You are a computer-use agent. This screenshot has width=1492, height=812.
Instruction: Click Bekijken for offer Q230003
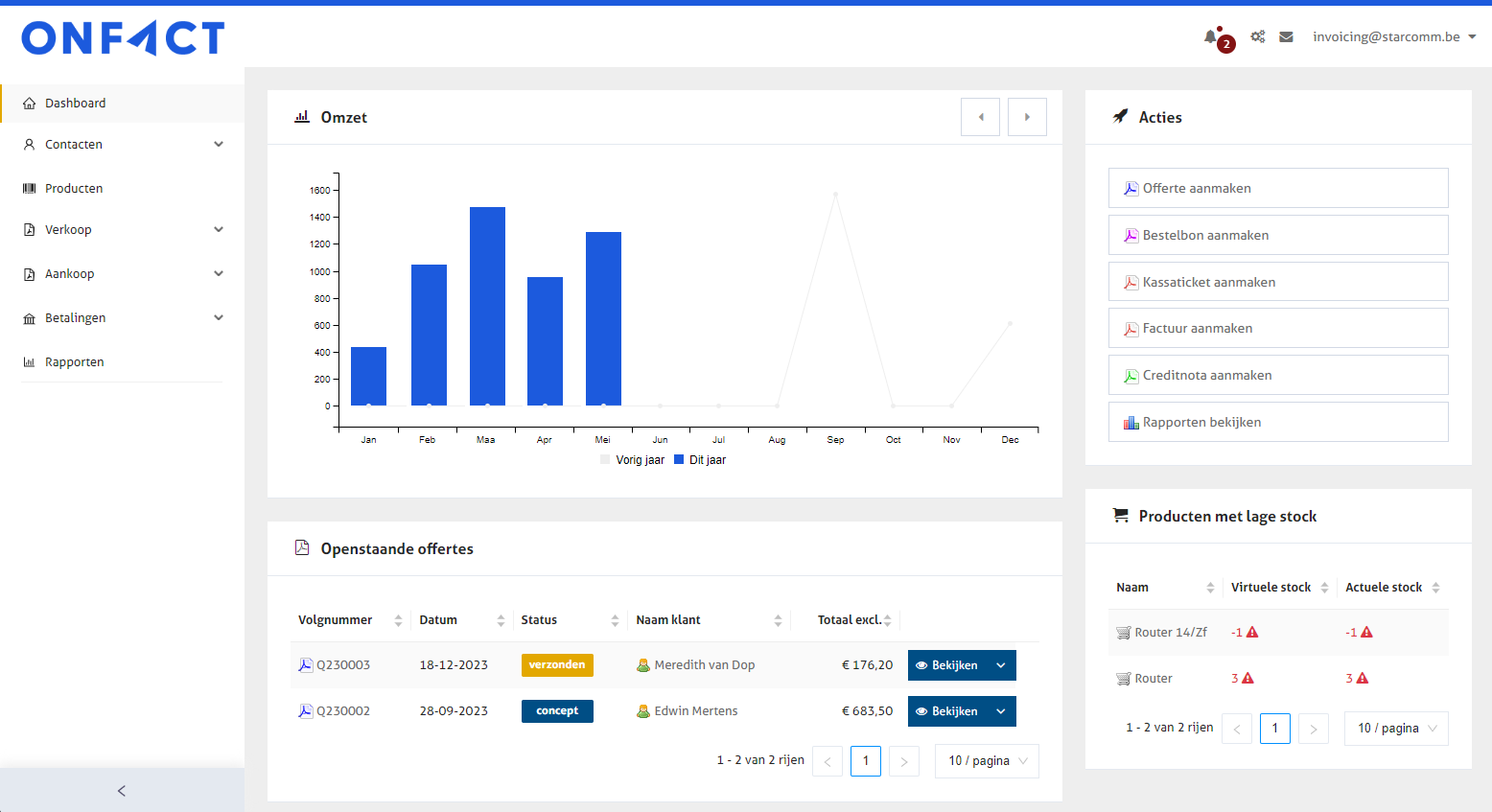tap(946, 665)
